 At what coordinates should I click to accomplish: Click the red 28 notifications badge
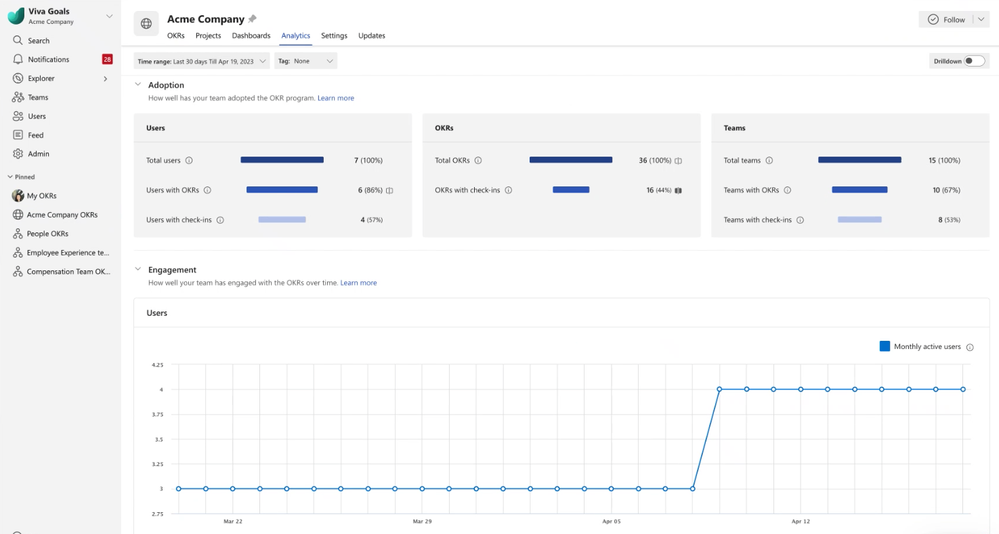pos(107,59)
